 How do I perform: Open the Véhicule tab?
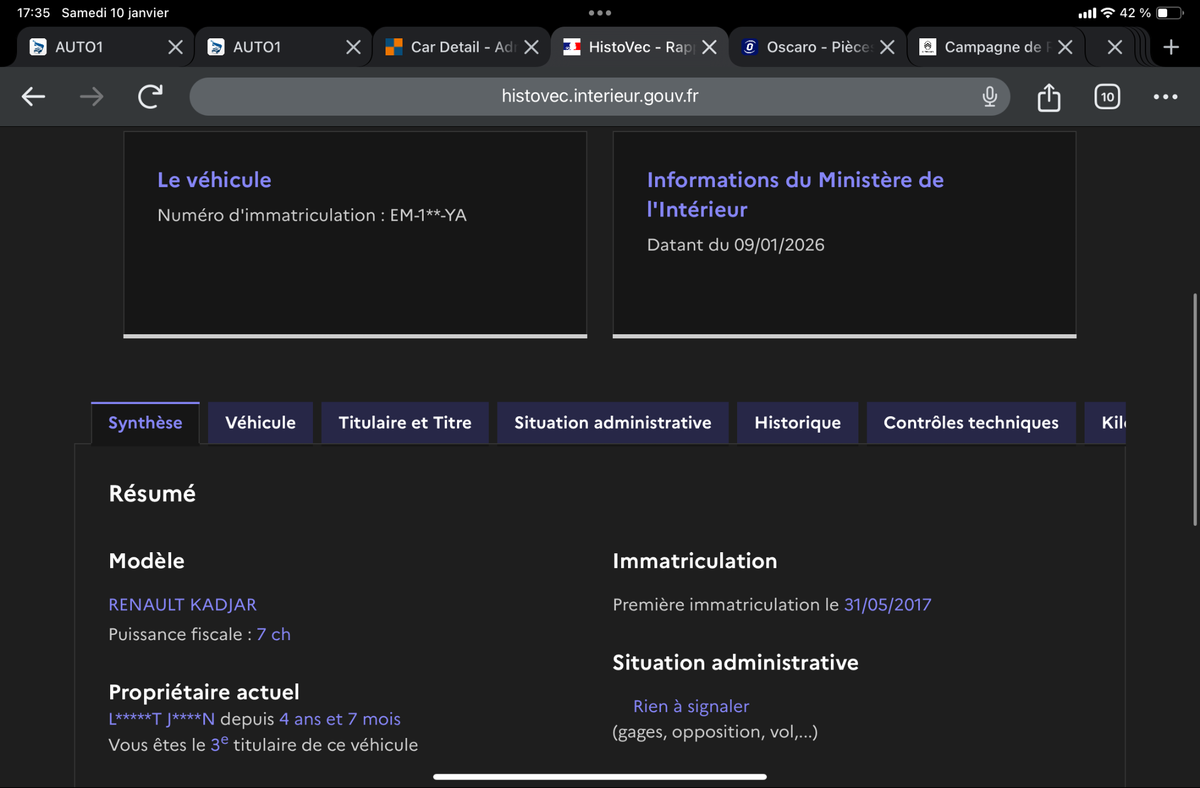[260, 423]
